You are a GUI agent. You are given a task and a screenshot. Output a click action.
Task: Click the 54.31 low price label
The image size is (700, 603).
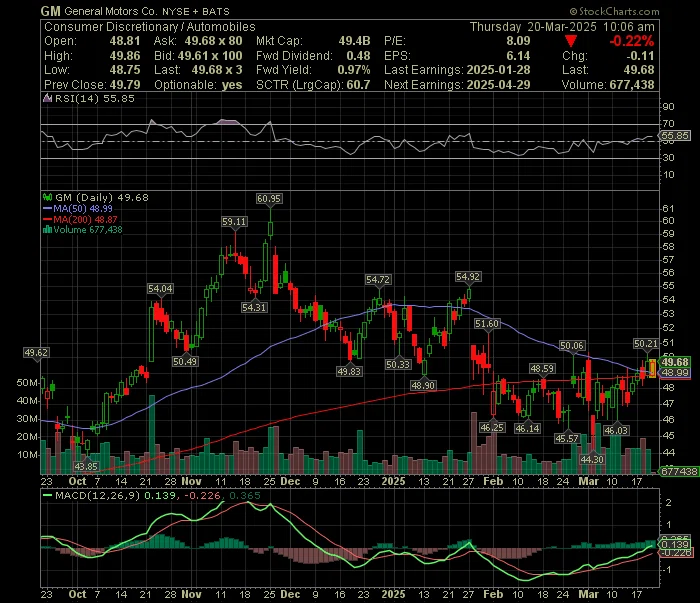[254, 307]
